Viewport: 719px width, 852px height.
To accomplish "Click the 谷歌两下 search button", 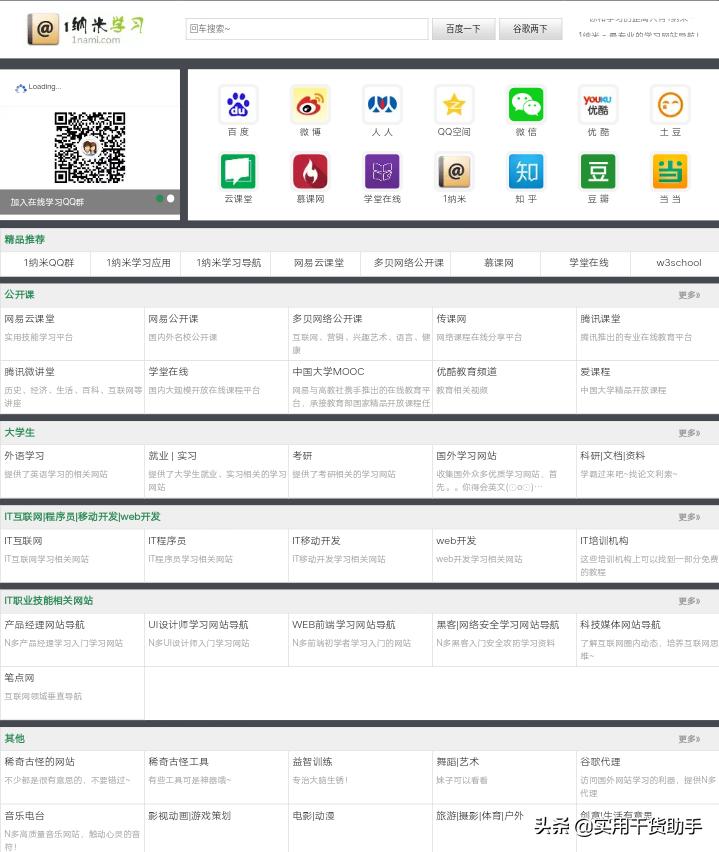I will pyautogui.click(x=530, y=29).
